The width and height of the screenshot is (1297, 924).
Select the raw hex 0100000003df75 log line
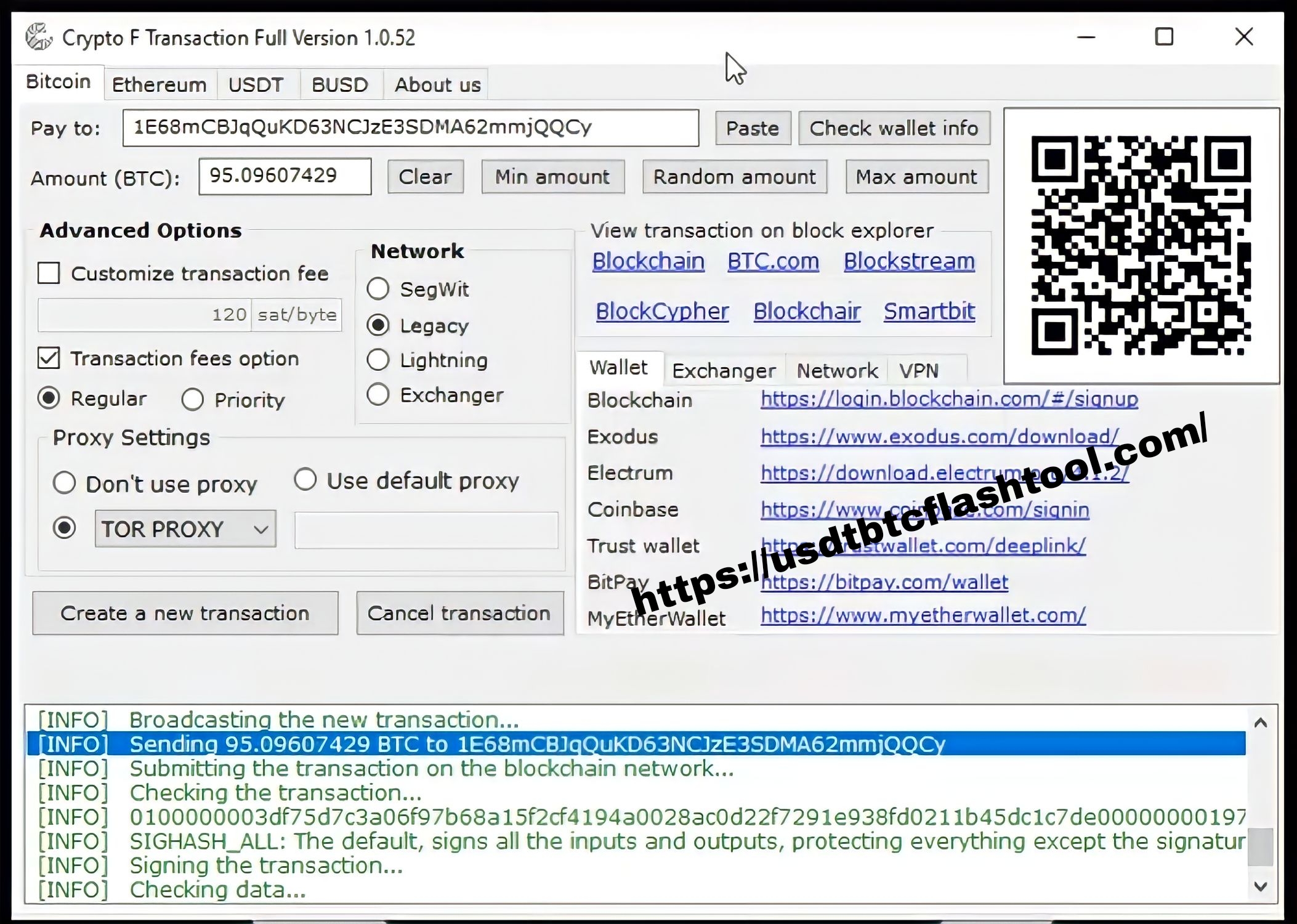point(636,817)
